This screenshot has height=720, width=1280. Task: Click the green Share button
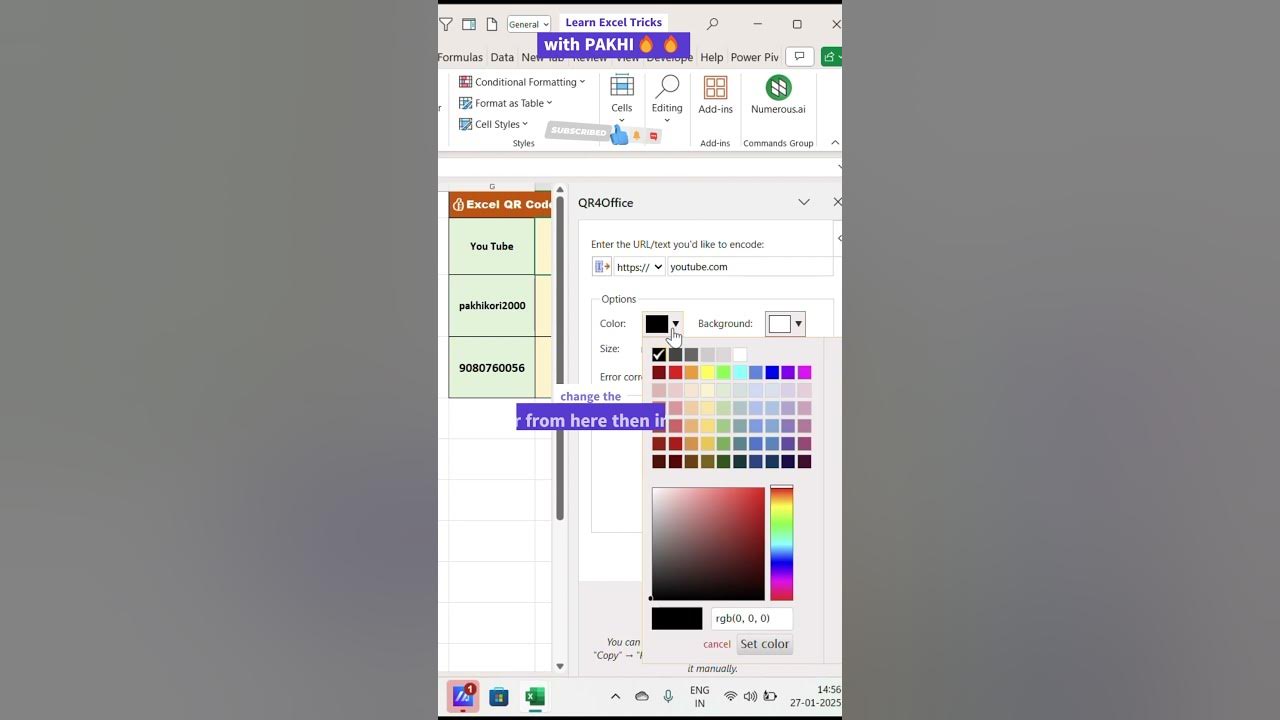tap(831, 57)
